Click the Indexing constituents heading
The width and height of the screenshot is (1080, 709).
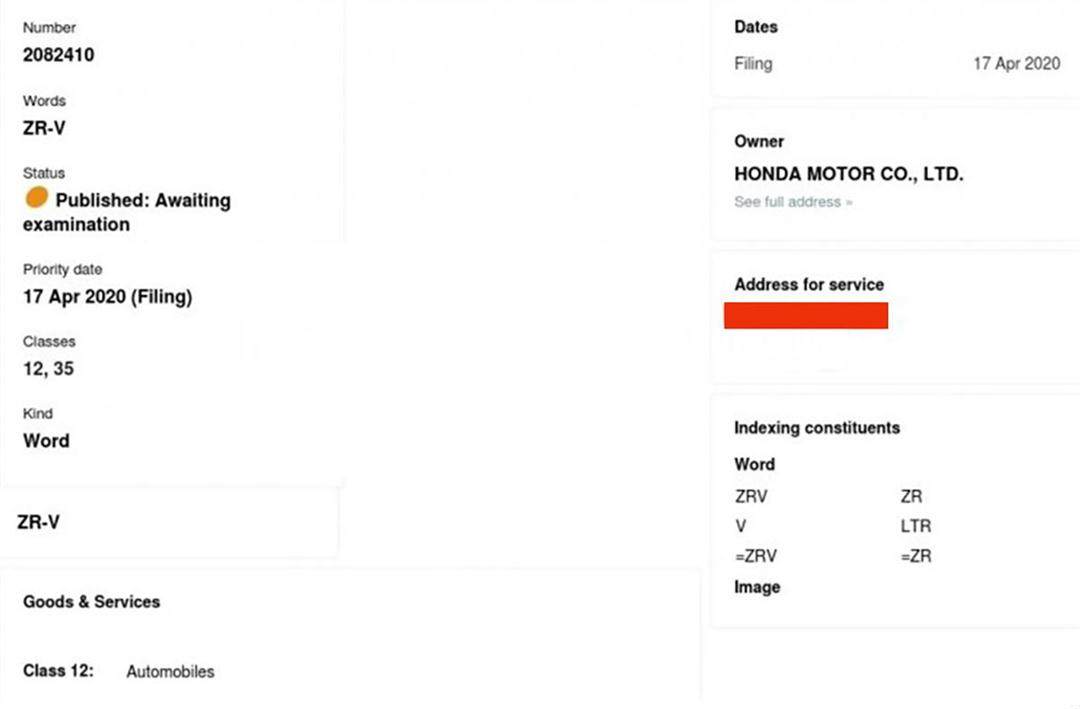[817, 428]
